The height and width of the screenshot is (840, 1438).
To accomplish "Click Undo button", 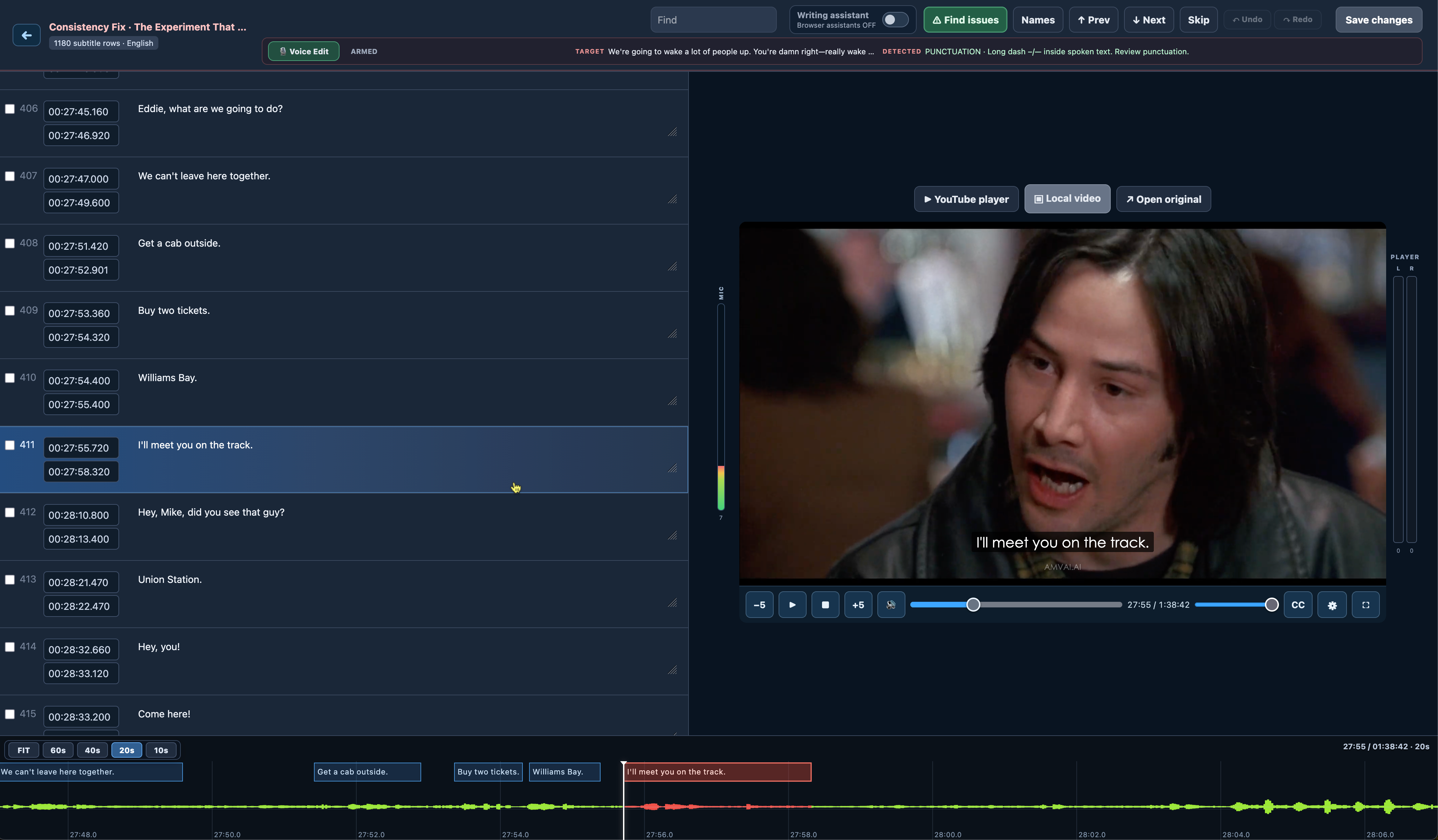I will tap(1247, 19).
